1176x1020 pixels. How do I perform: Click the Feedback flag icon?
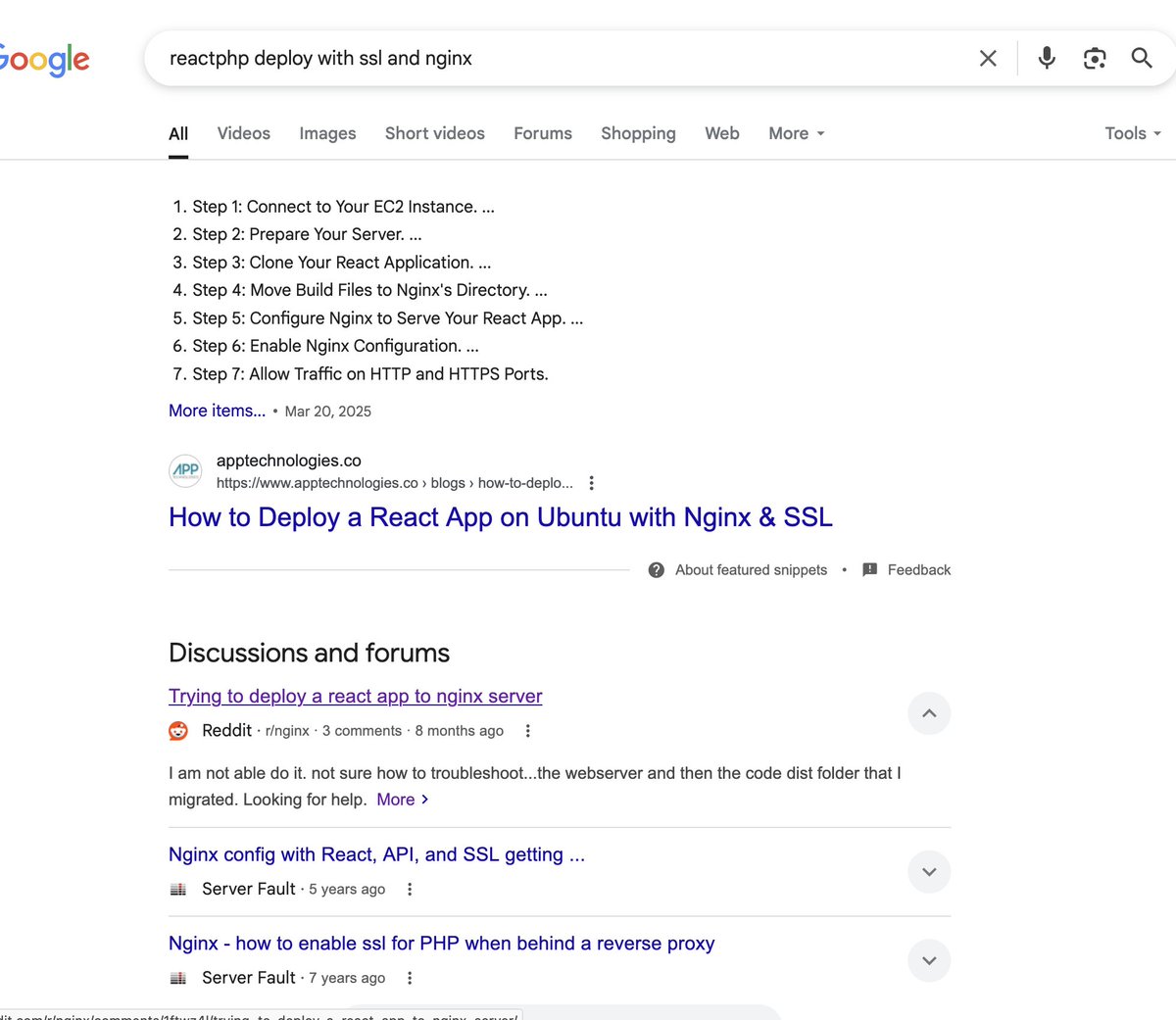(x=869, y=570)
